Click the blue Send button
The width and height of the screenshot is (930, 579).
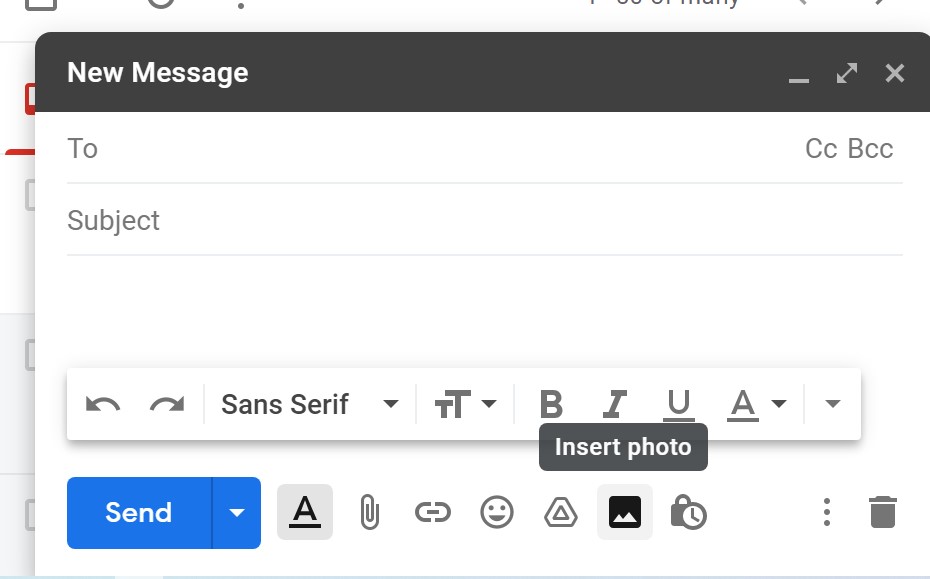point(139,513)
